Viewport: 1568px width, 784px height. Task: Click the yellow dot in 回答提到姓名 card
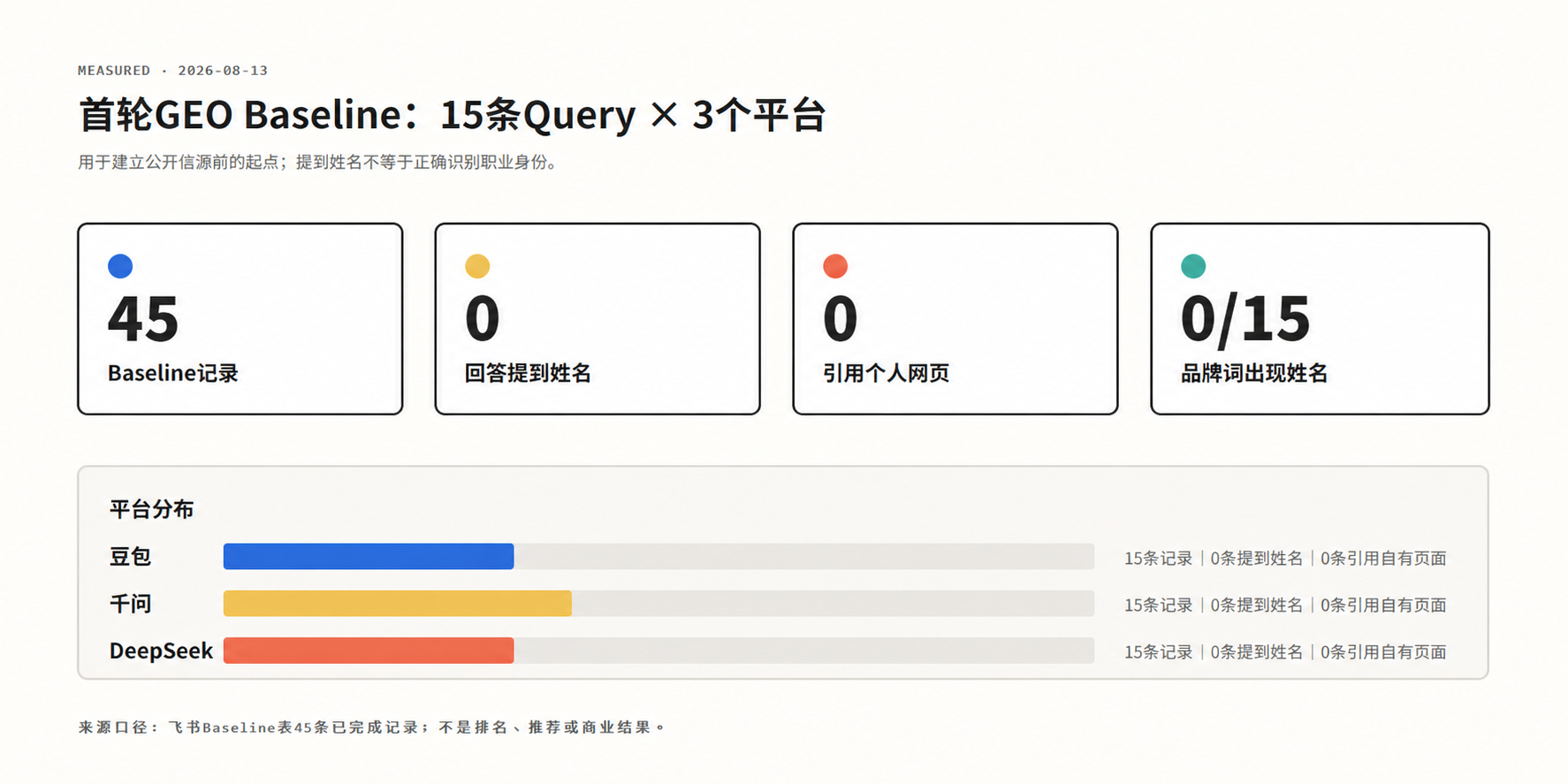pyautogui.click(x=477, y=266)
